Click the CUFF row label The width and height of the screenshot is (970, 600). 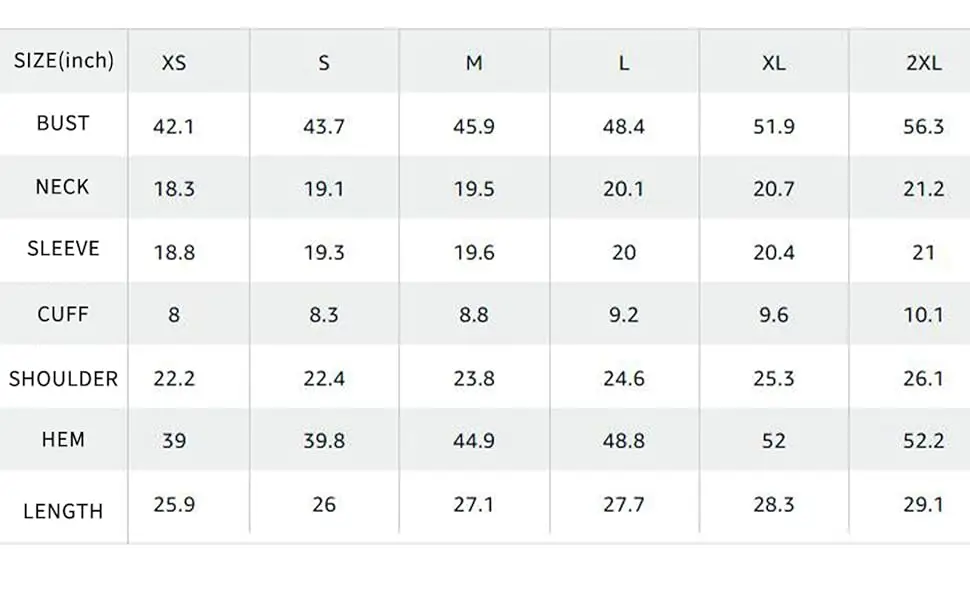pos(63,314)
